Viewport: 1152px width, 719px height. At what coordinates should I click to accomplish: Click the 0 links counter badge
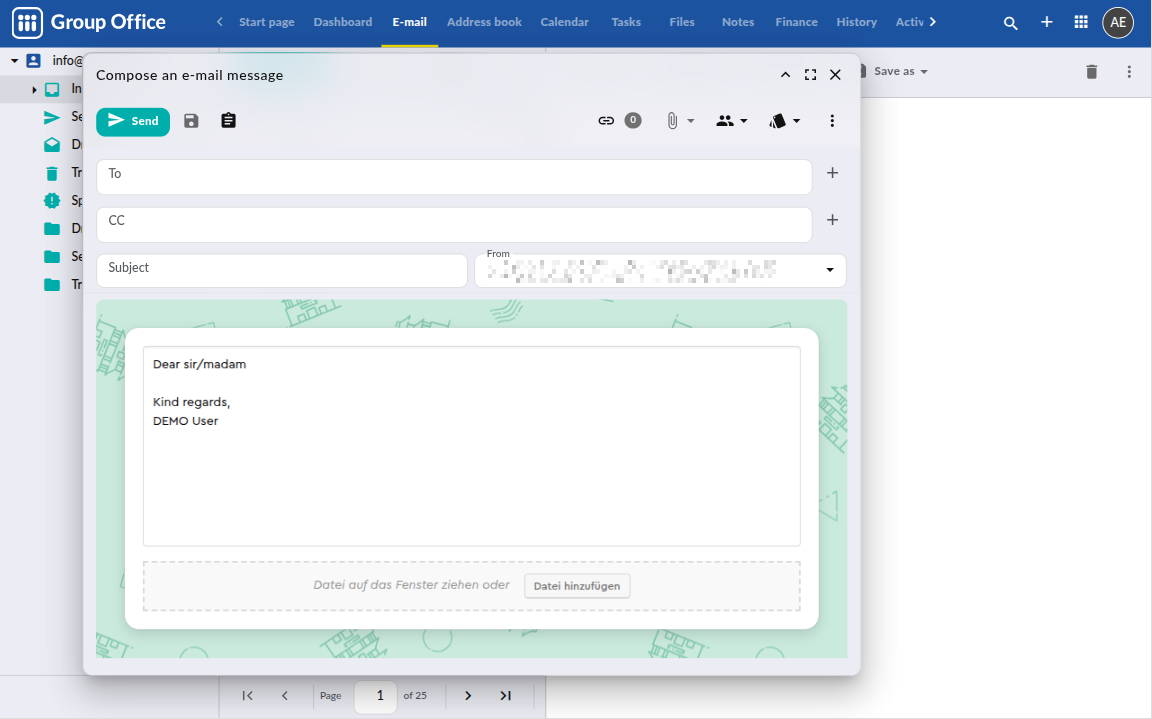pyautogui.click(x=633, y=120)
